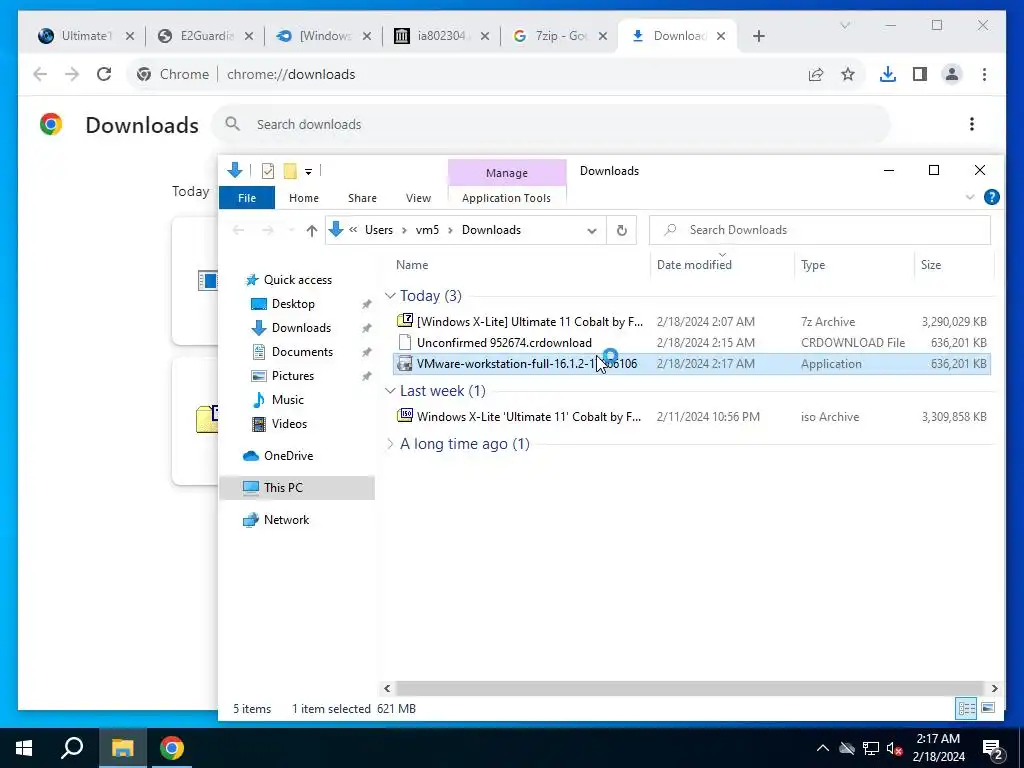Collapse the Last week (1) group
1024x768 pixels.
390,391
